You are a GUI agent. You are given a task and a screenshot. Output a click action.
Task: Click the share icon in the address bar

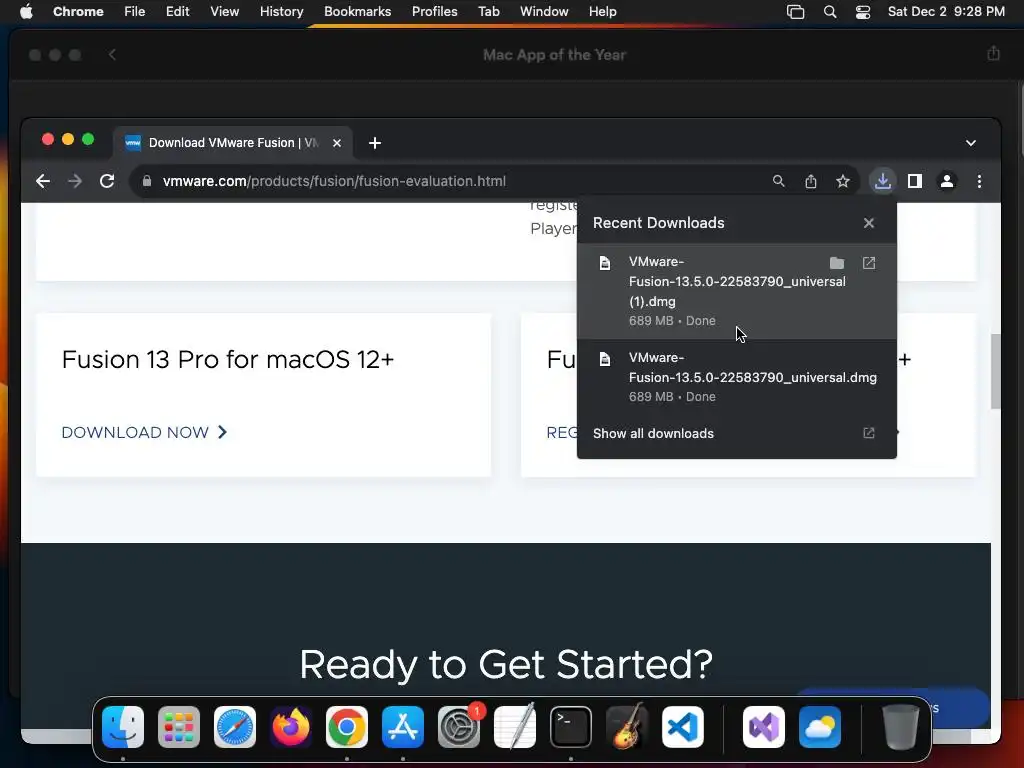[x=810, y=181]
